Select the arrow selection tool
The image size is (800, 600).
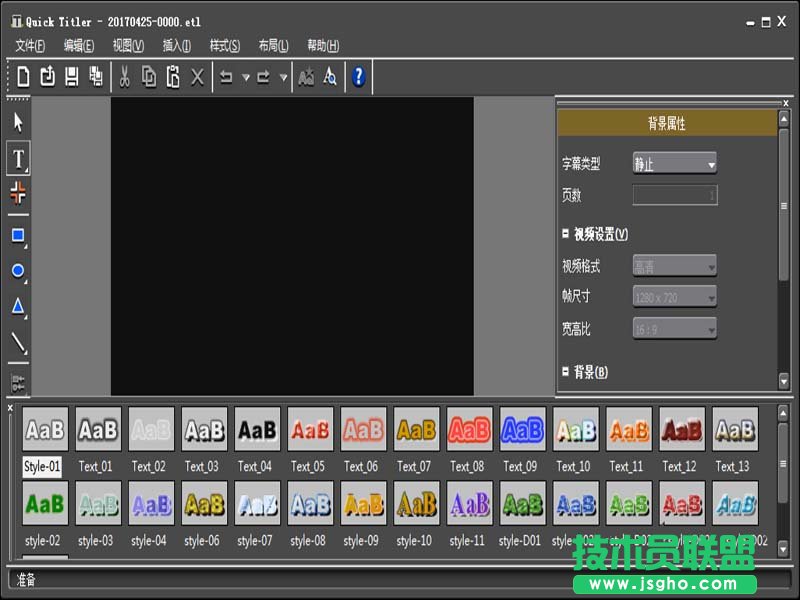pos(16,120)
